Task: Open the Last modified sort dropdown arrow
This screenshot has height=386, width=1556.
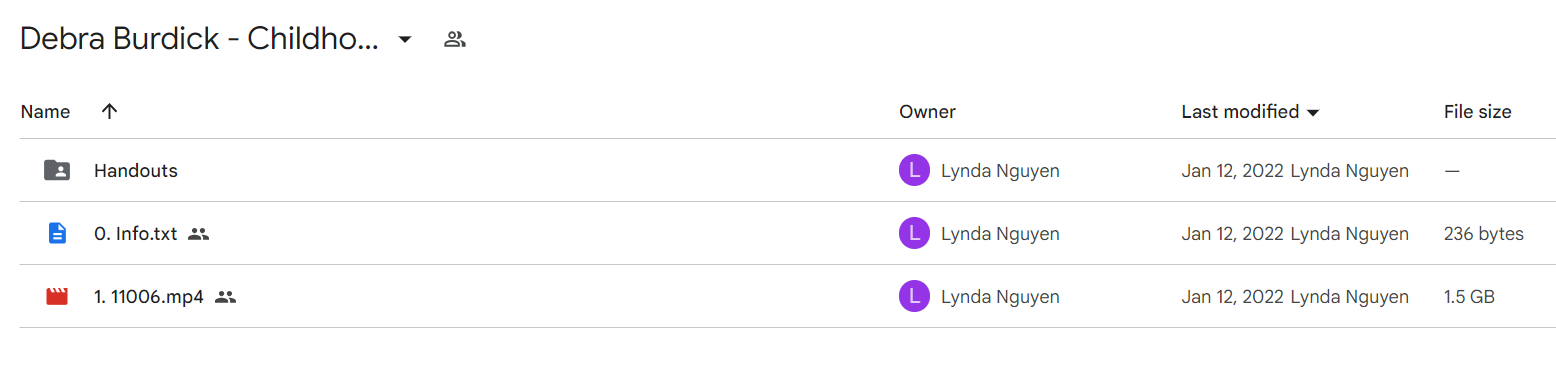Action: point(1313,113)
